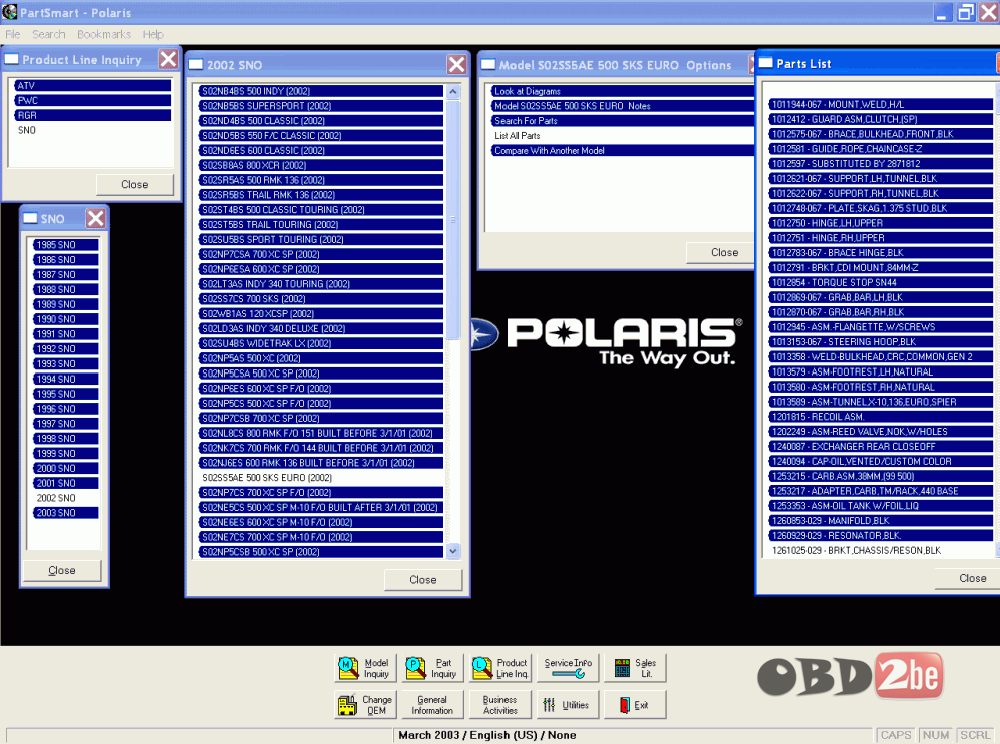Click scrollbar thumb in 2002 SNO list
Viewport: 1000px width, 744px height.
click(453, 220)
